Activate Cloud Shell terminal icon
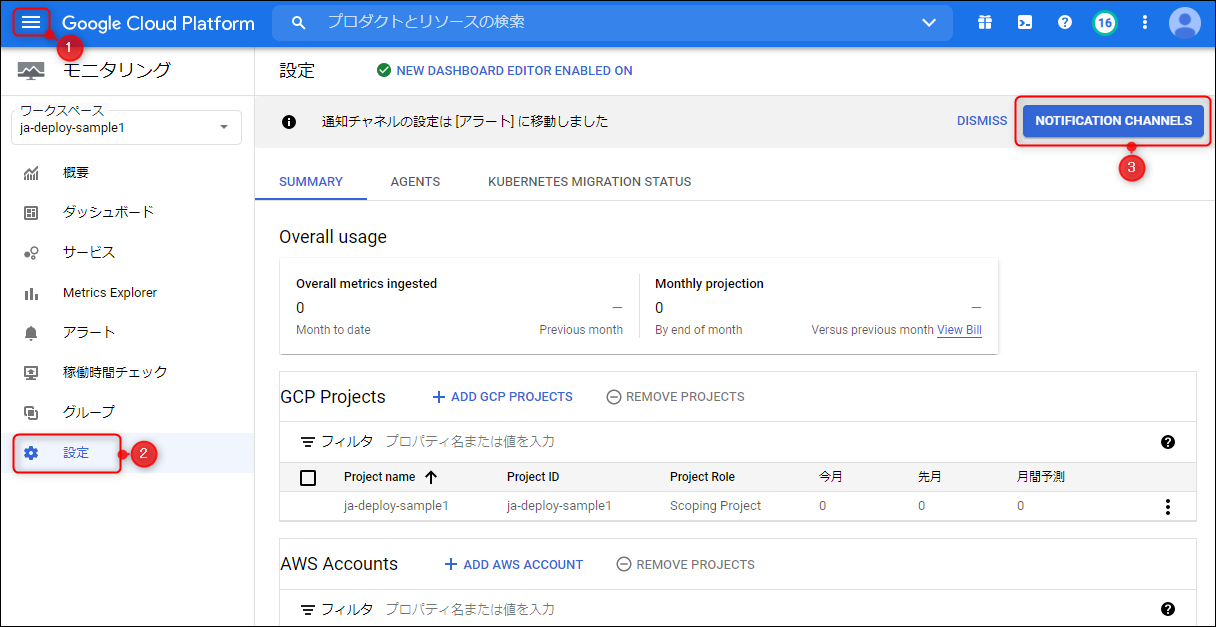1216x627 pixels. pos(1025,22)
